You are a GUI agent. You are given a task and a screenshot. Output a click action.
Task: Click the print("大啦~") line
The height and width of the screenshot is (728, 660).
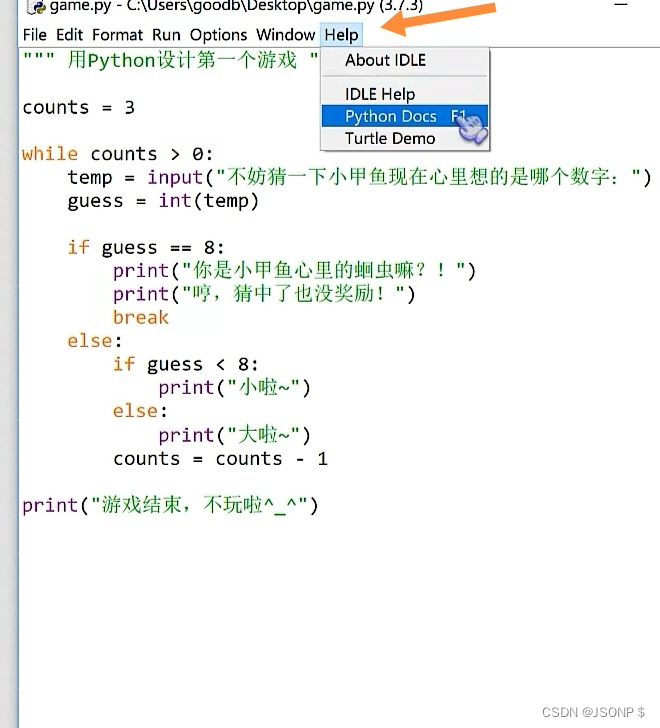pyautogui.click(x=234, y=435)
